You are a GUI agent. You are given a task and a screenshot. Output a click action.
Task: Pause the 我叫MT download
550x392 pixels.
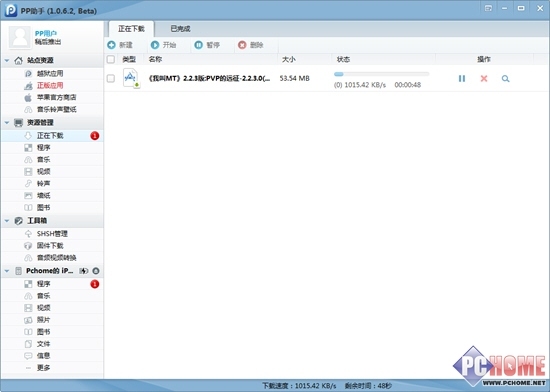(462, 79)
